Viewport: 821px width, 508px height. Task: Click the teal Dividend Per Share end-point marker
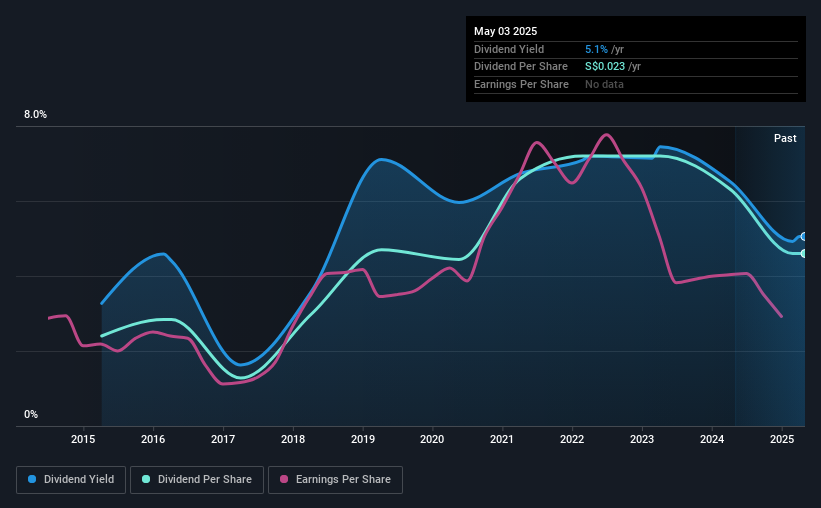804,253
